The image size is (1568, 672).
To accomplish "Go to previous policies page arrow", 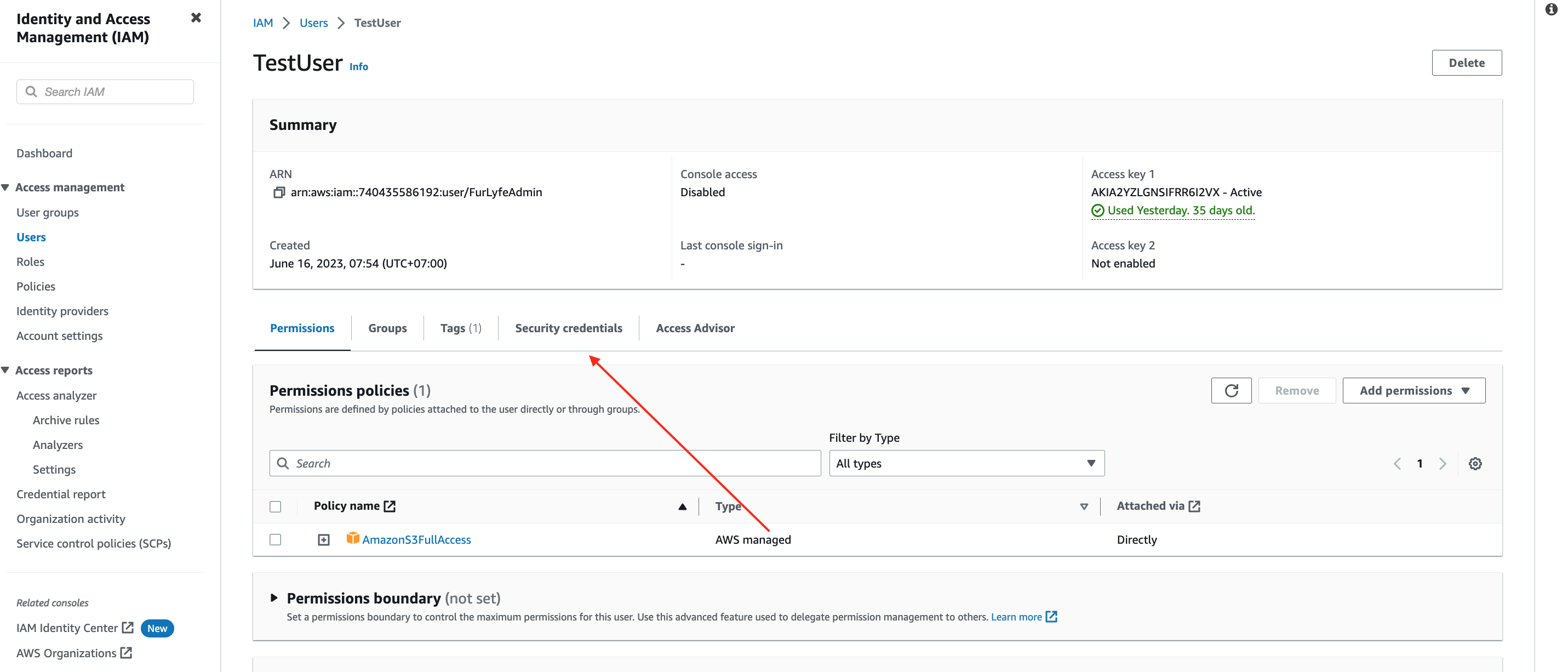I will click(1397, 464).
